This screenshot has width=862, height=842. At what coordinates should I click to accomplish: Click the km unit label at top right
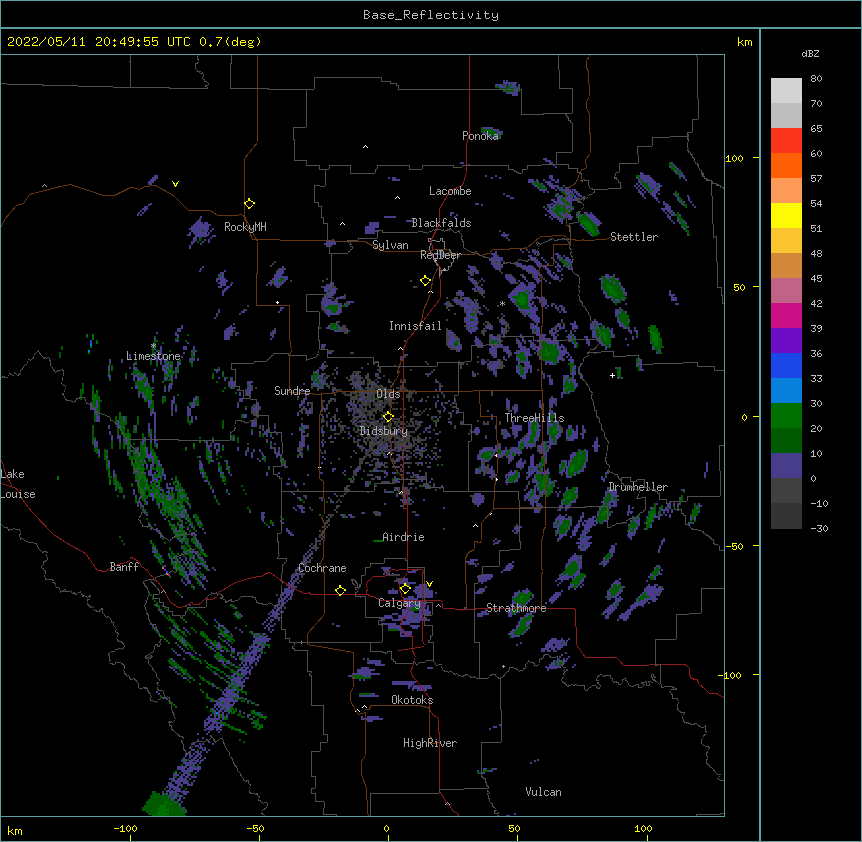(x=744, y=42)
